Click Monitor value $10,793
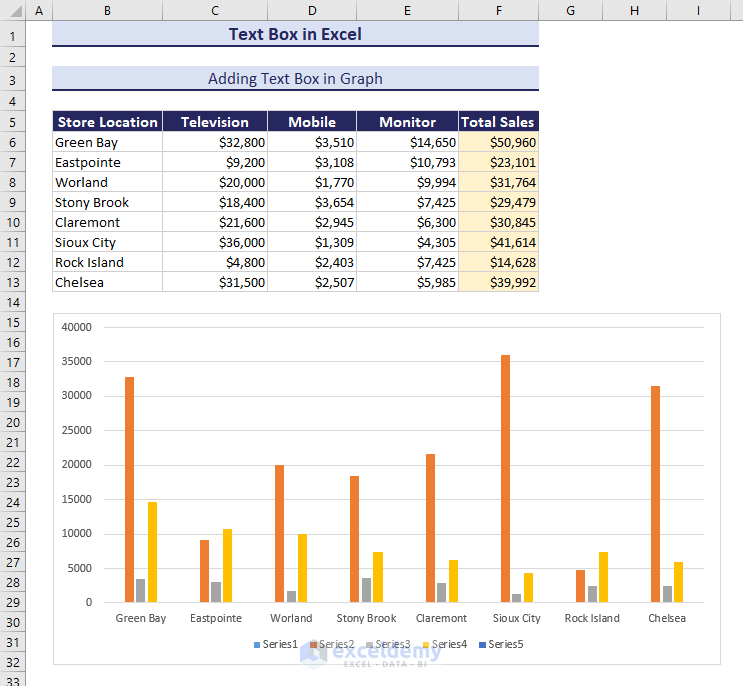The image size is (743, 686). point(408,162)
